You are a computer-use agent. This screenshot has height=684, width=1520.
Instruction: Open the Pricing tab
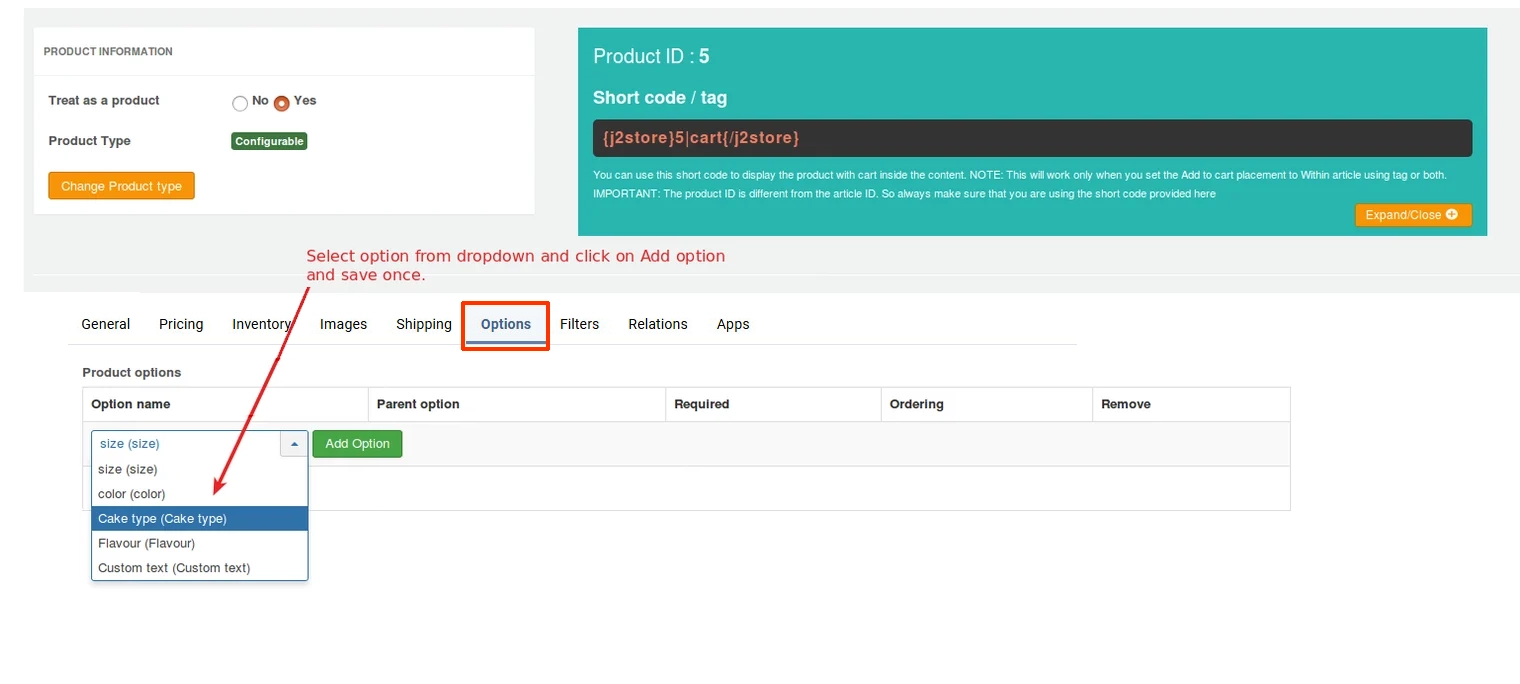[181, 324]
